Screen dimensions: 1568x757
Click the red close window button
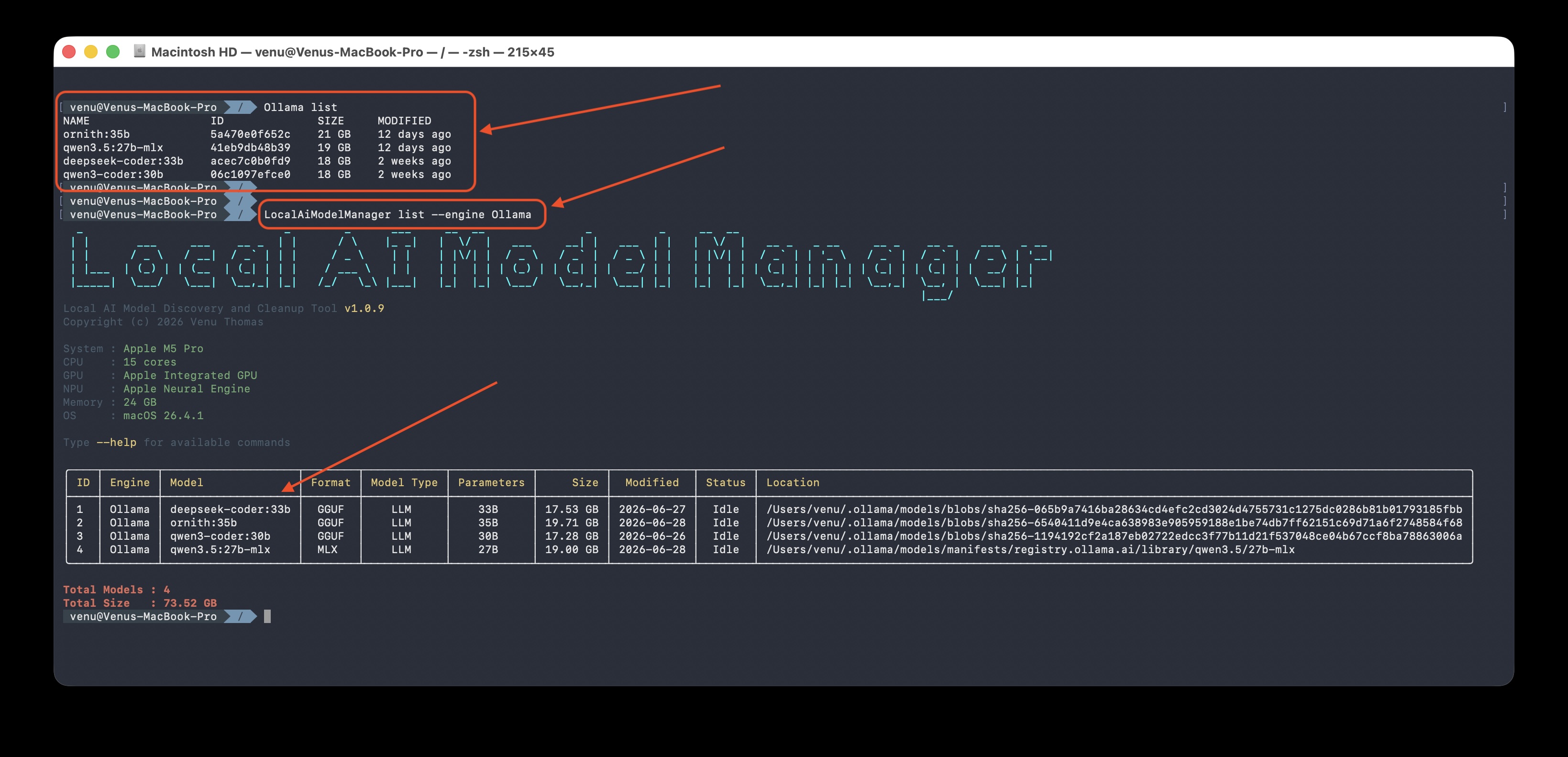(x=69, y=52)
